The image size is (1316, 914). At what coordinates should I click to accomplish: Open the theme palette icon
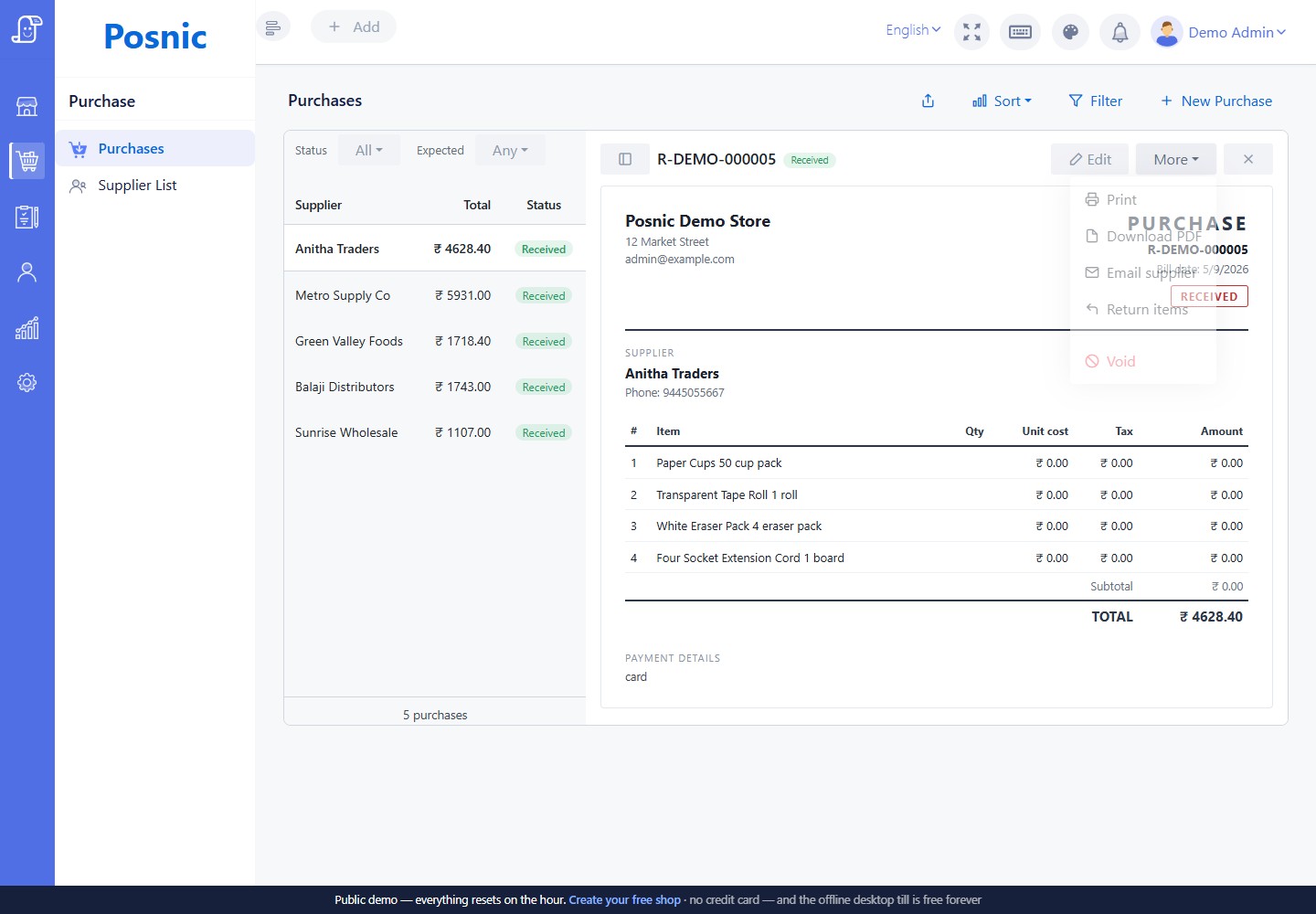(1070, 32)
